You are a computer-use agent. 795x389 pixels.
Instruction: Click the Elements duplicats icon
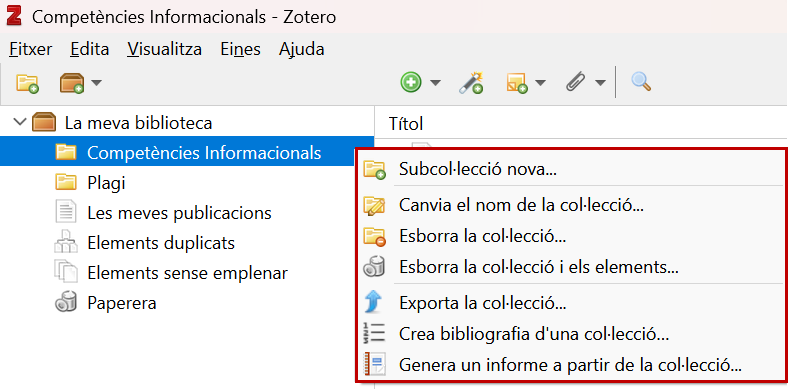pyautogui.click(x=66, y=242)
